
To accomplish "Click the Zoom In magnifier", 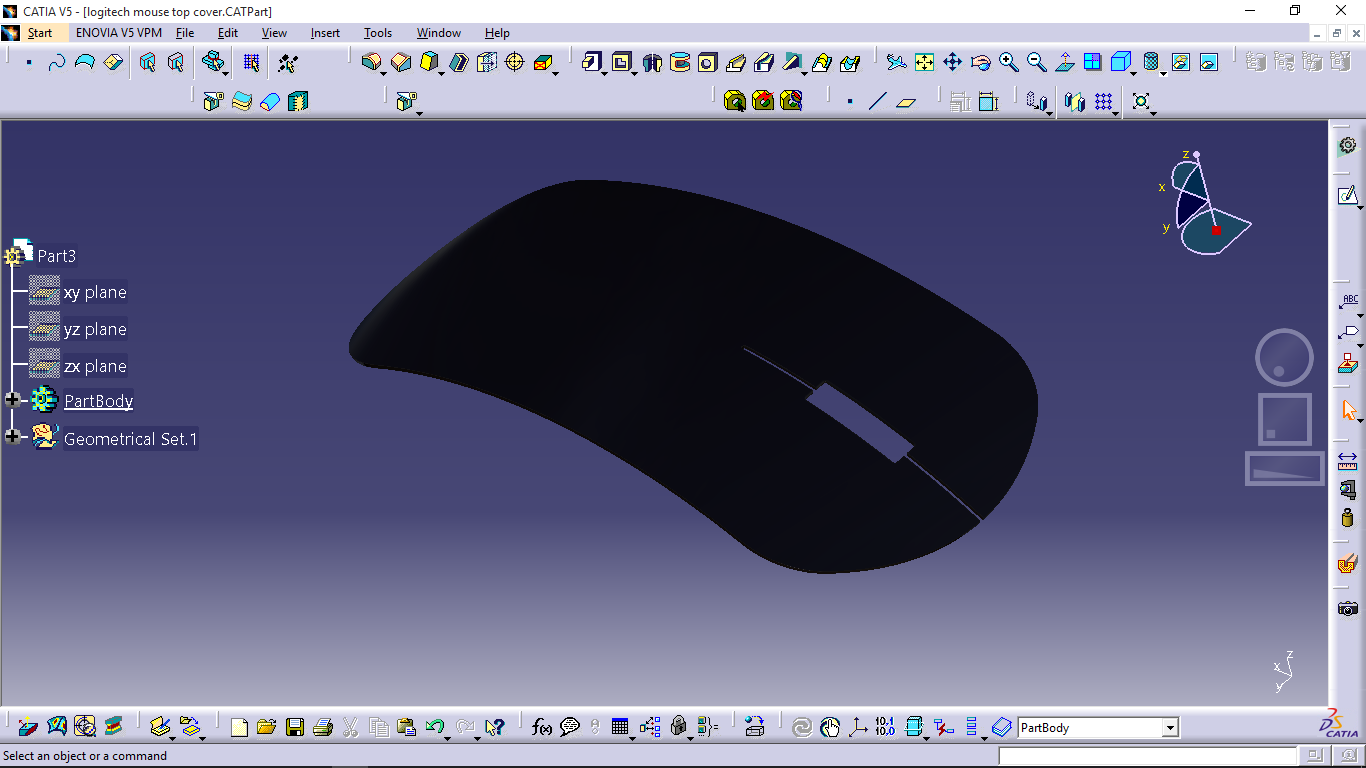I will coord(1009,62).
